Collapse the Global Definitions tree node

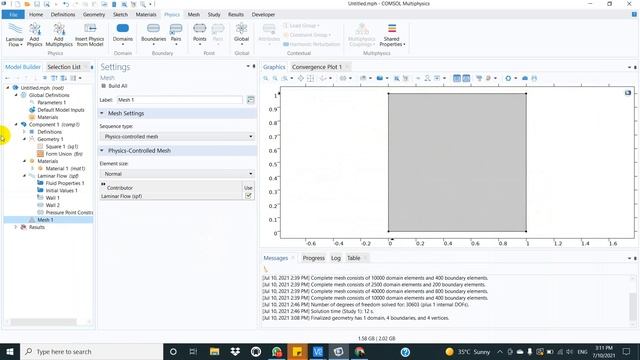pos(16,95)
